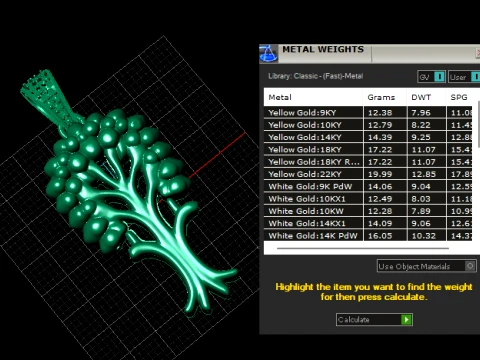Click the 12.38 grams value

pyautogui.click(x=380, y=113)
